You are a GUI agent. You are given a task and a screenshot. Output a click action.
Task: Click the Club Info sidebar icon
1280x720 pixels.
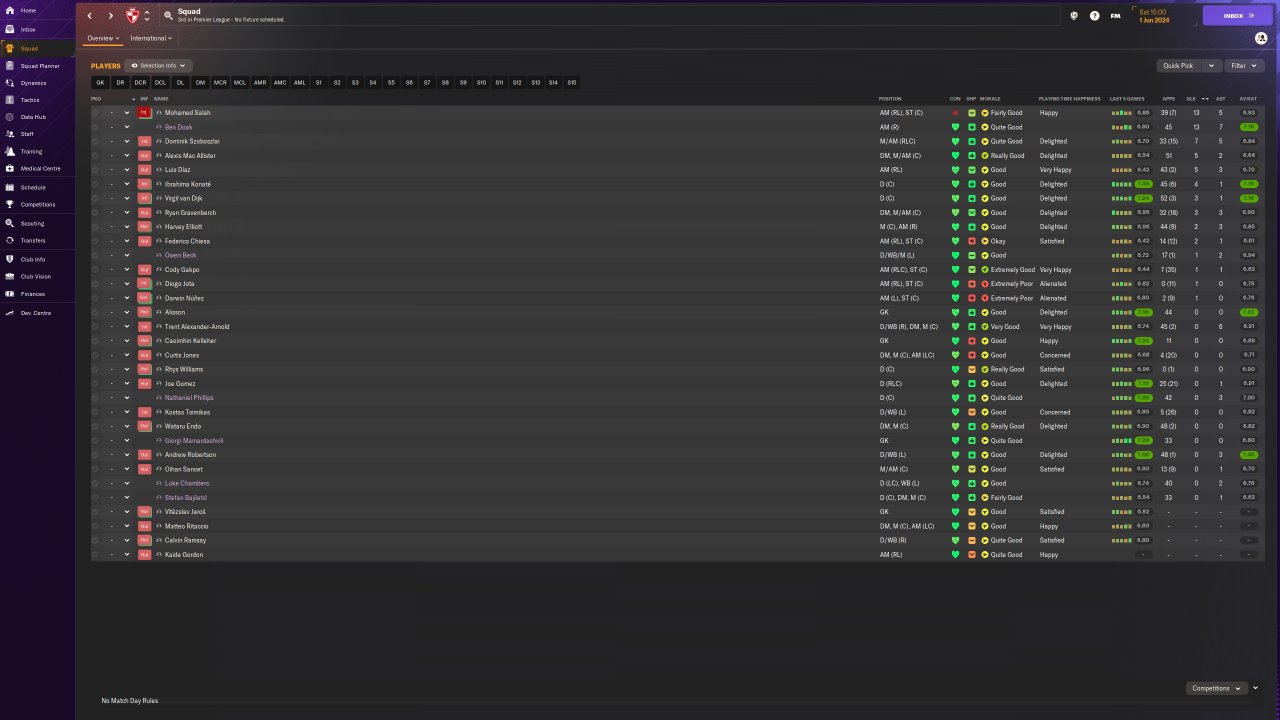click(9, 259)
